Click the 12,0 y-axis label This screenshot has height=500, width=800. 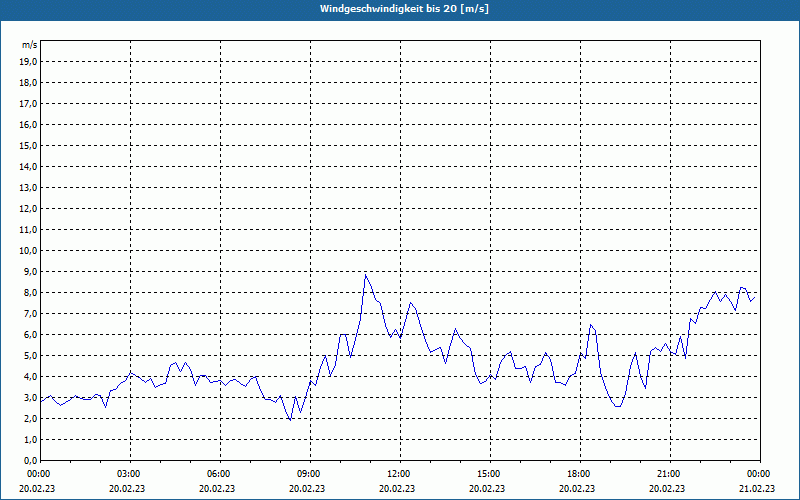click(x=29, y=209)
